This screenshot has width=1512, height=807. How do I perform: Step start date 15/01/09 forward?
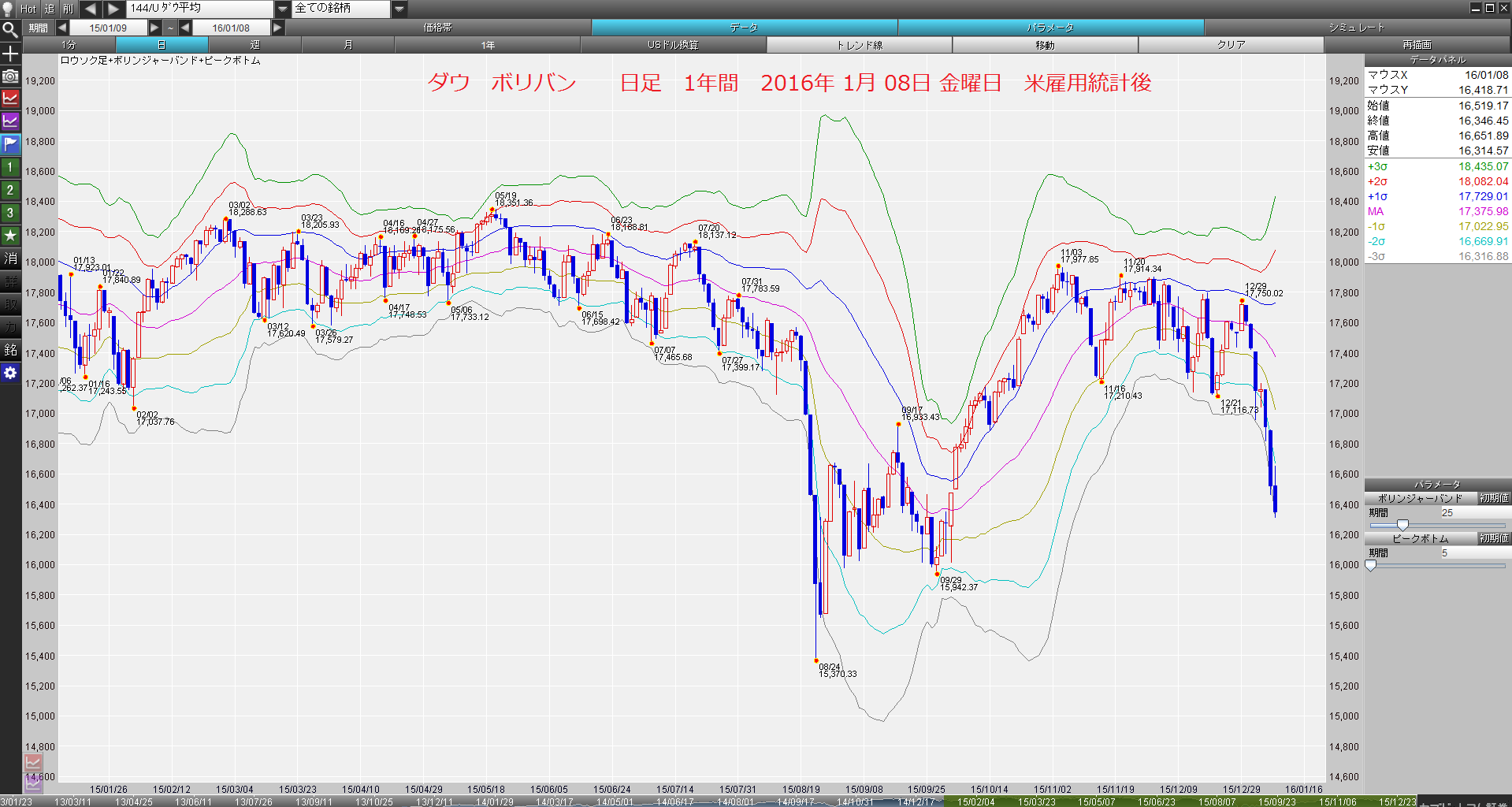pyautogui.click(x=154, y=28)
